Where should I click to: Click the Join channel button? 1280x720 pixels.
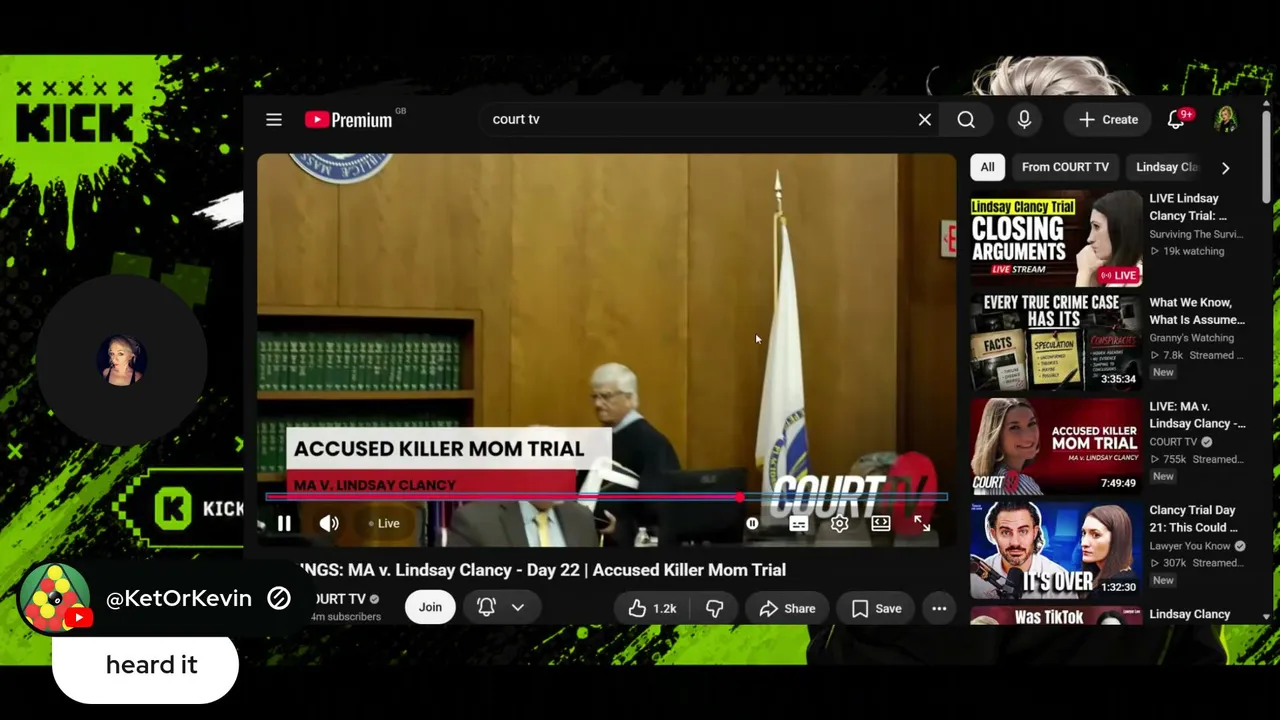click(430, 607)
